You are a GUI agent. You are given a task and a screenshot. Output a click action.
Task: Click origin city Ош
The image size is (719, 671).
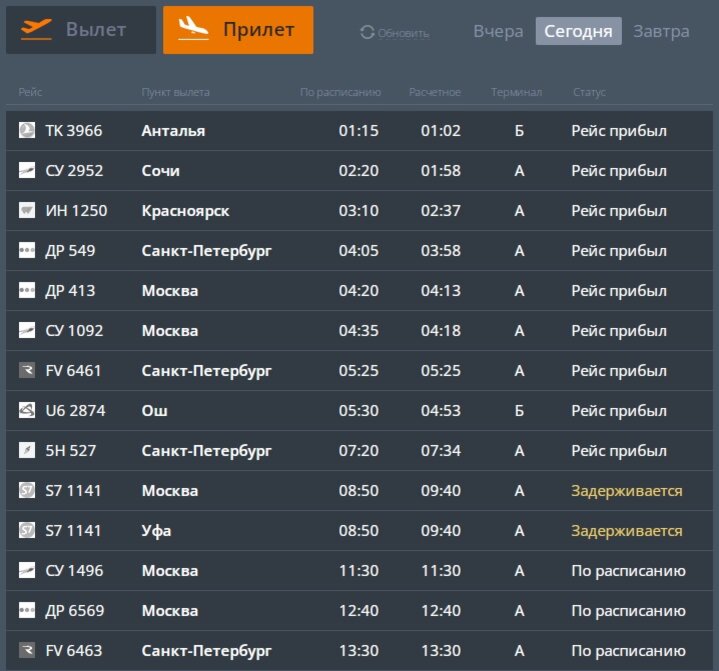[155, 410]
